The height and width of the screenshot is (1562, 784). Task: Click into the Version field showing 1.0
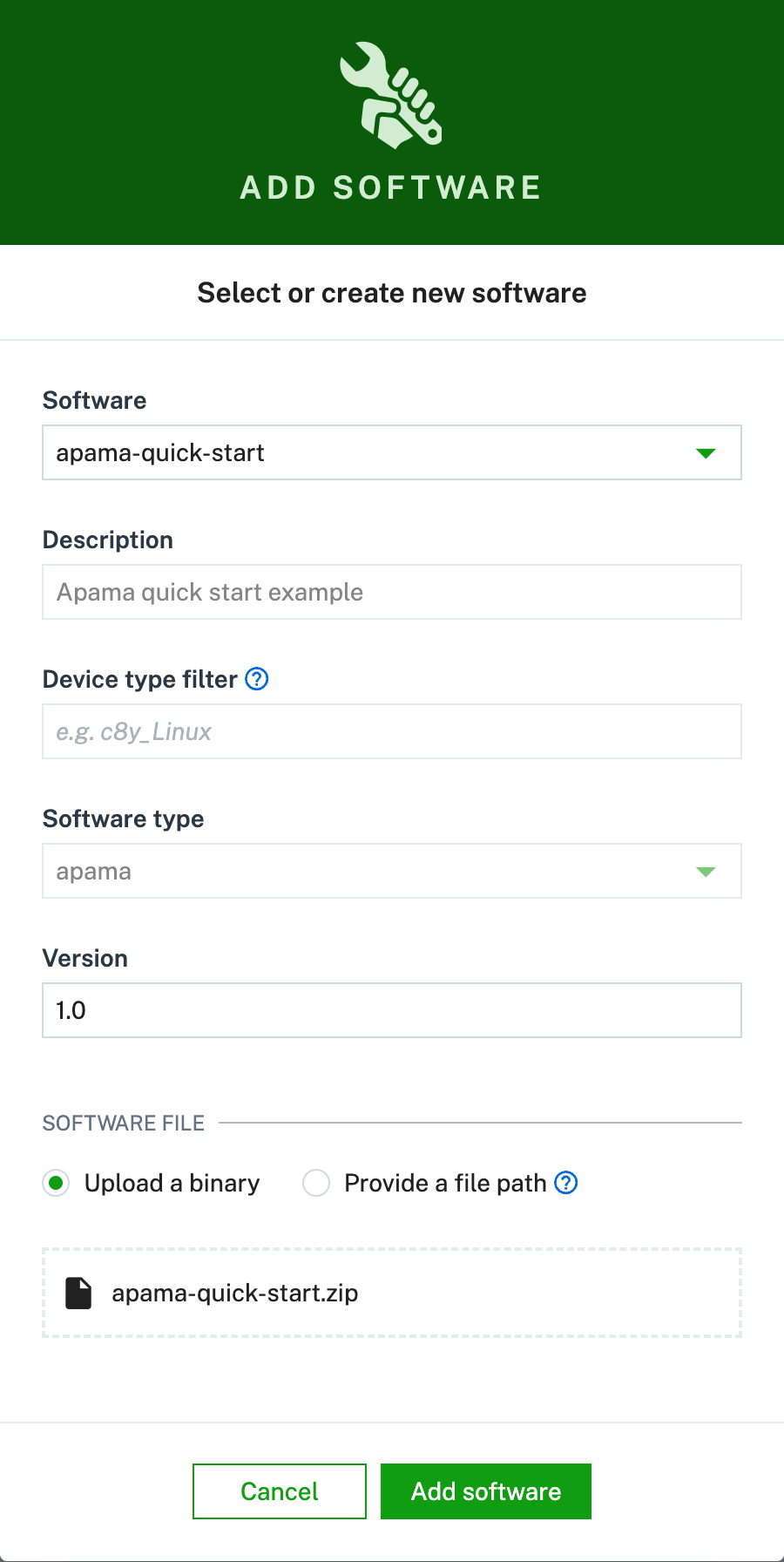click(x=392, y=1010)
